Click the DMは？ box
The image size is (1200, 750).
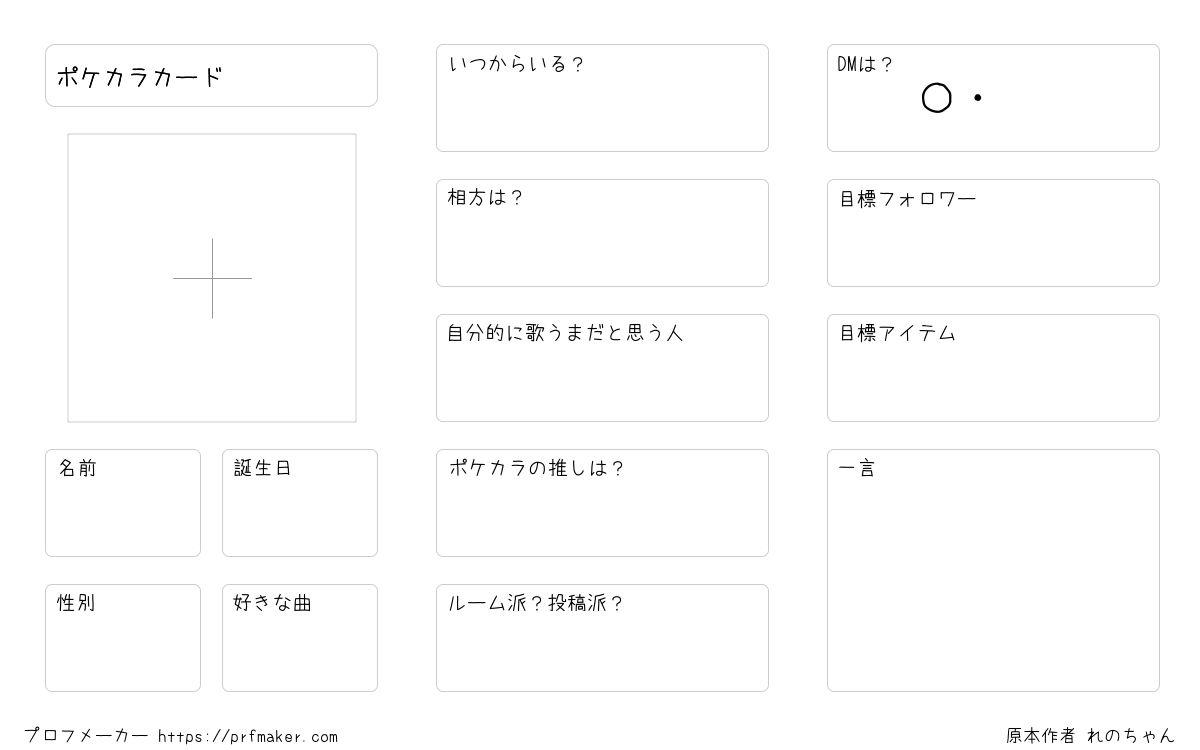(x=993, y=98)
